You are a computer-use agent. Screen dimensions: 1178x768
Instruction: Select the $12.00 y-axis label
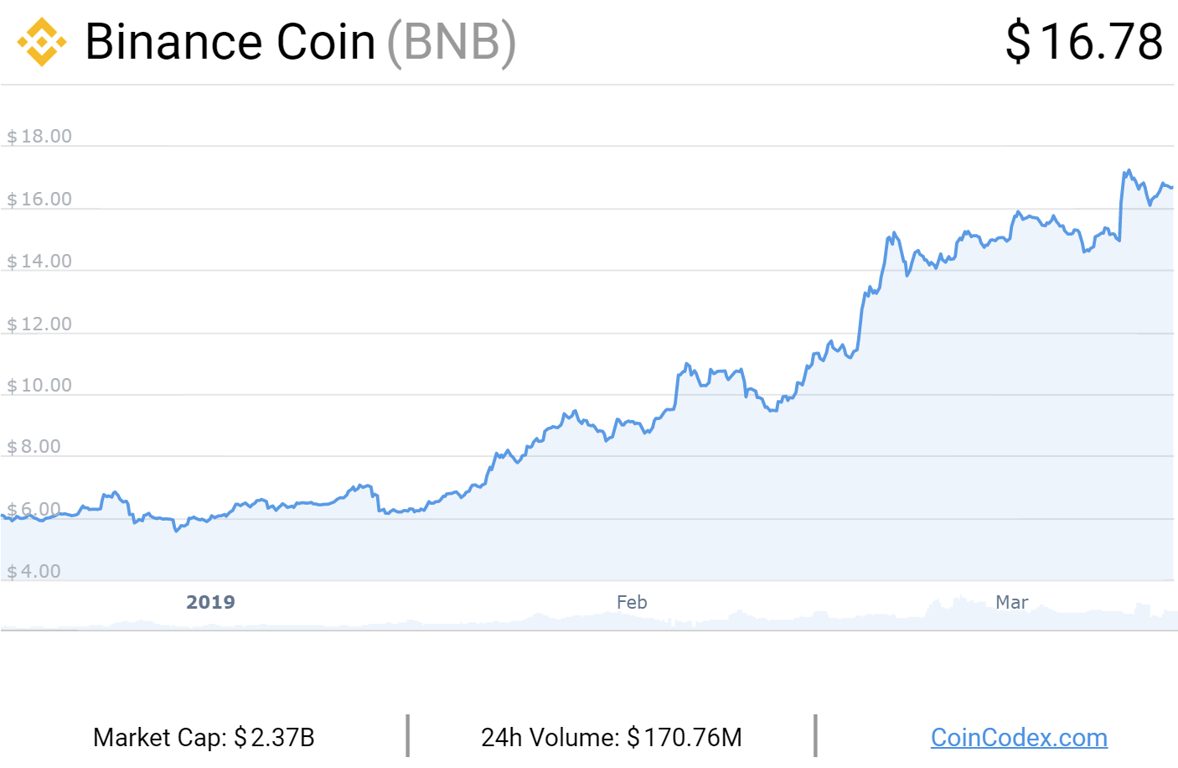(x=40, y=324)
